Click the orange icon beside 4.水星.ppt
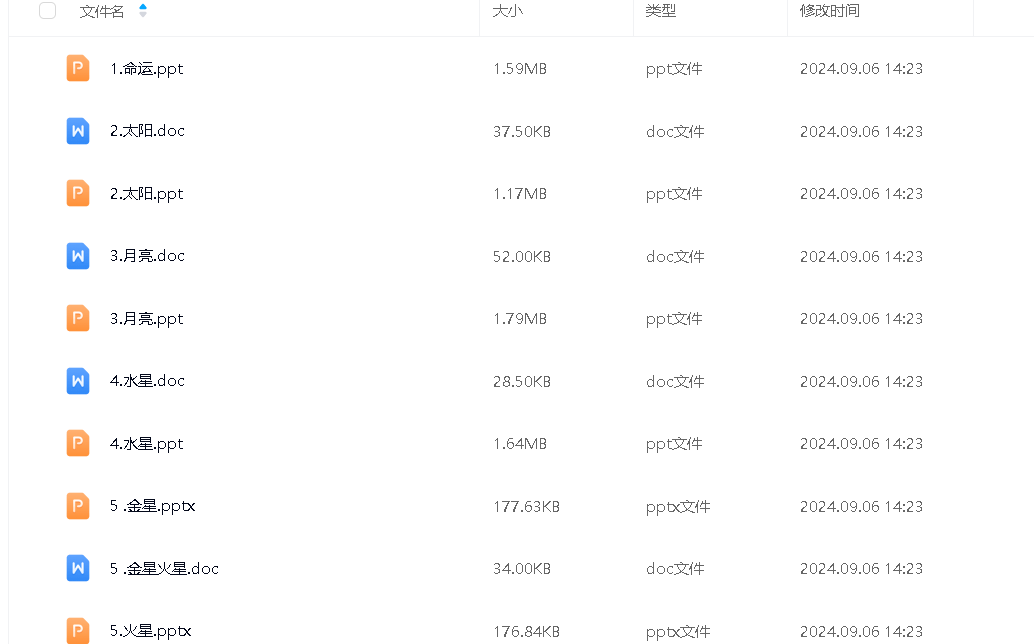The width and height of the screenshot is (1034, 644). click(78, 443)
